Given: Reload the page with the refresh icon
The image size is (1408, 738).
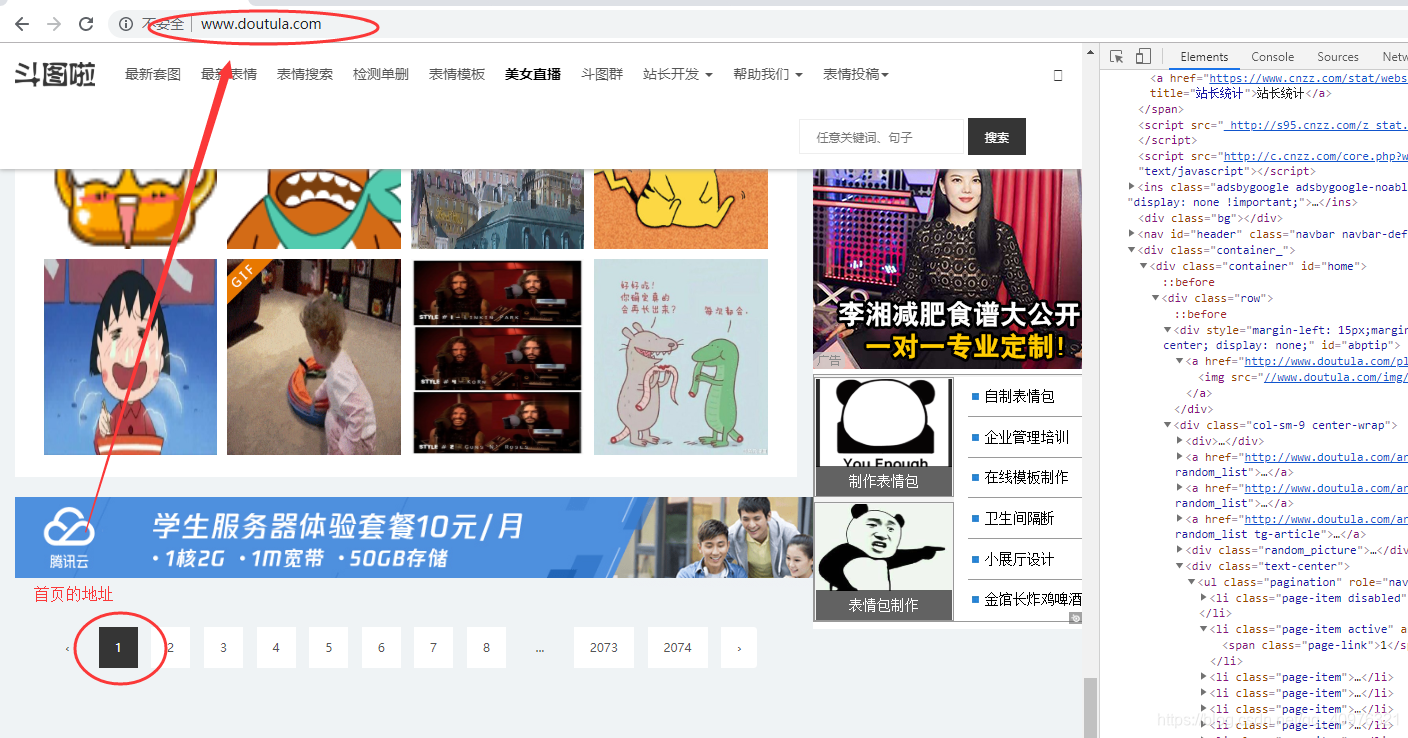Looking at the screenshot, I should coord(86,24).
